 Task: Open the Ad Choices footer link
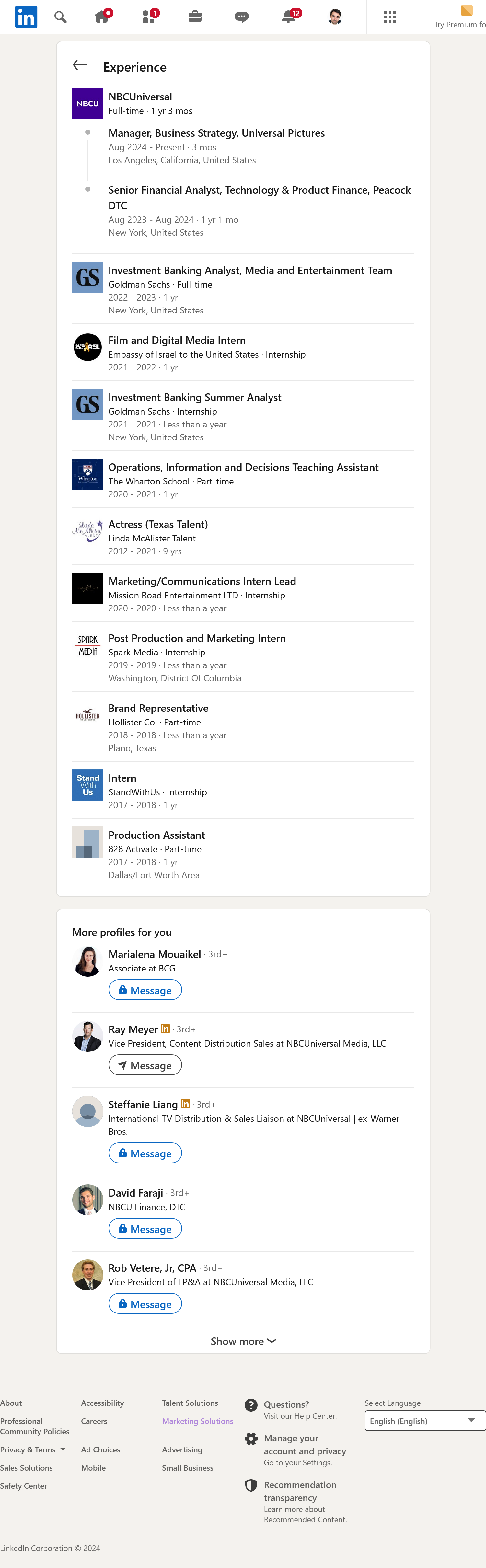click(100, 1450)
